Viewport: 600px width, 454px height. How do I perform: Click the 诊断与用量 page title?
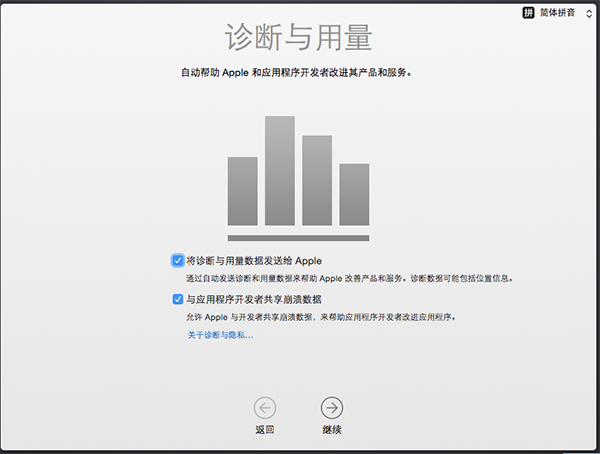pos(298,37)
